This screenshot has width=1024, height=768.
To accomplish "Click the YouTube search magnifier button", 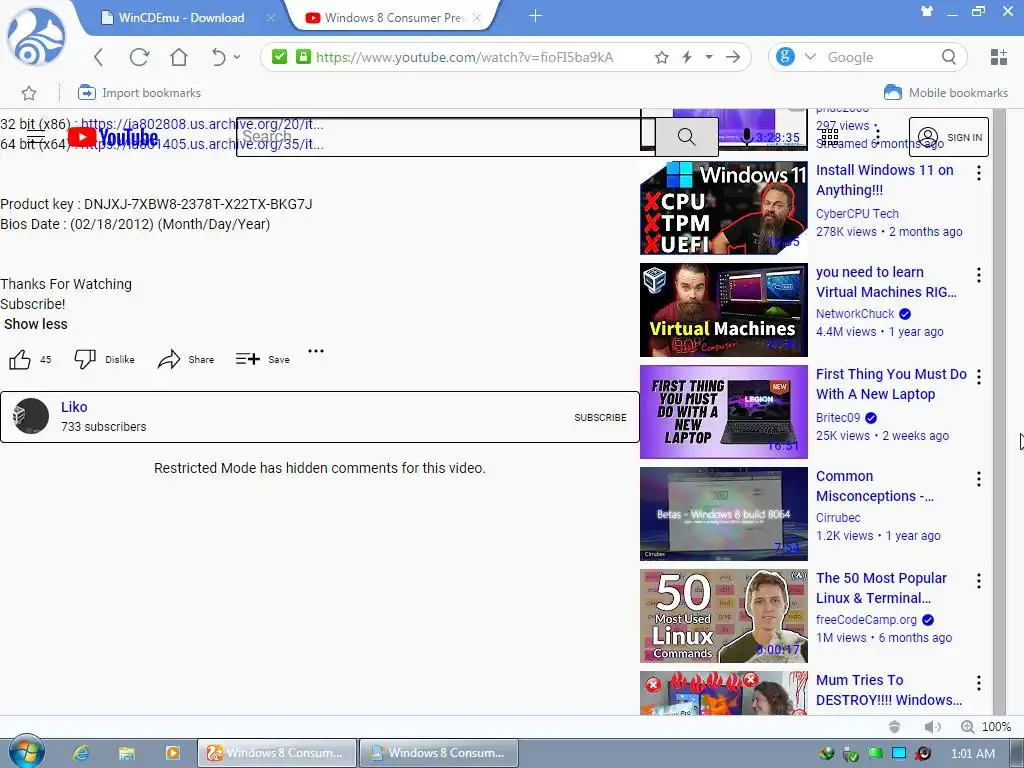I will click(686, 136).
